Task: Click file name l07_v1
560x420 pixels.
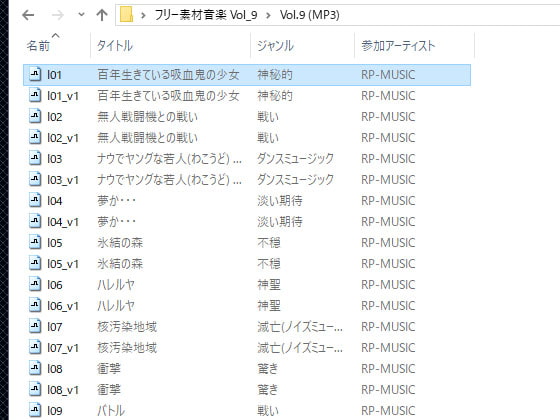Action: coord(63,348)
